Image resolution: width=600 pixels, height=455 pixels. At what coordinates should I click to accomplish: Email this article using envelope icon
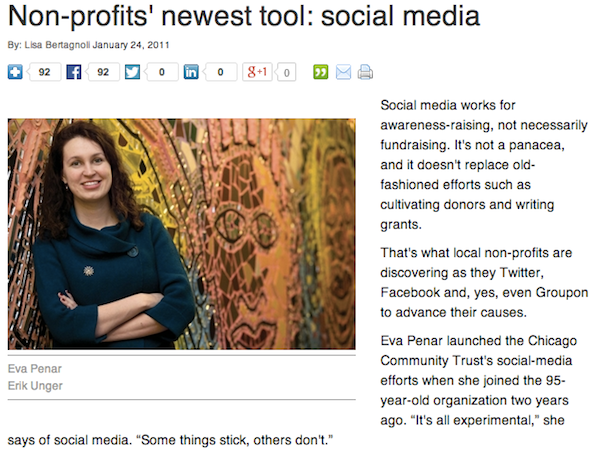coord(344,72)
